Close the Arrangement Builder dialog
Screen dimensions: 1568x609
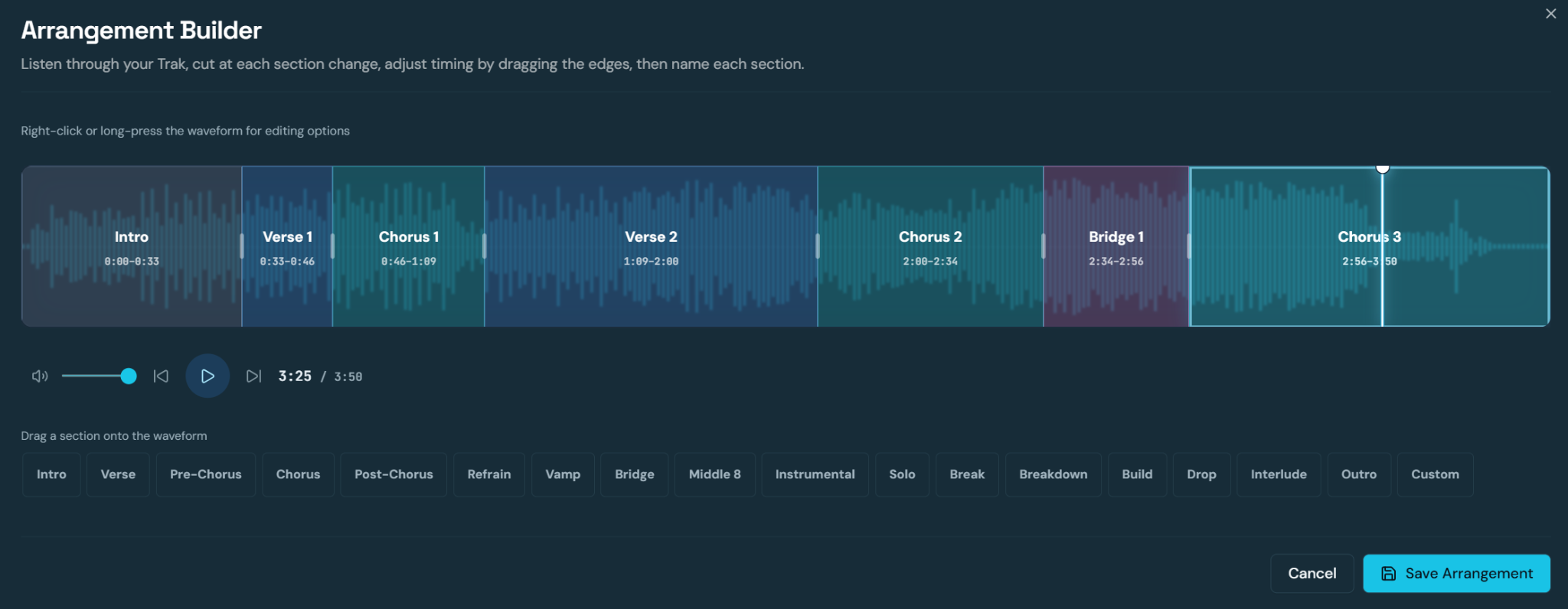1550,14
